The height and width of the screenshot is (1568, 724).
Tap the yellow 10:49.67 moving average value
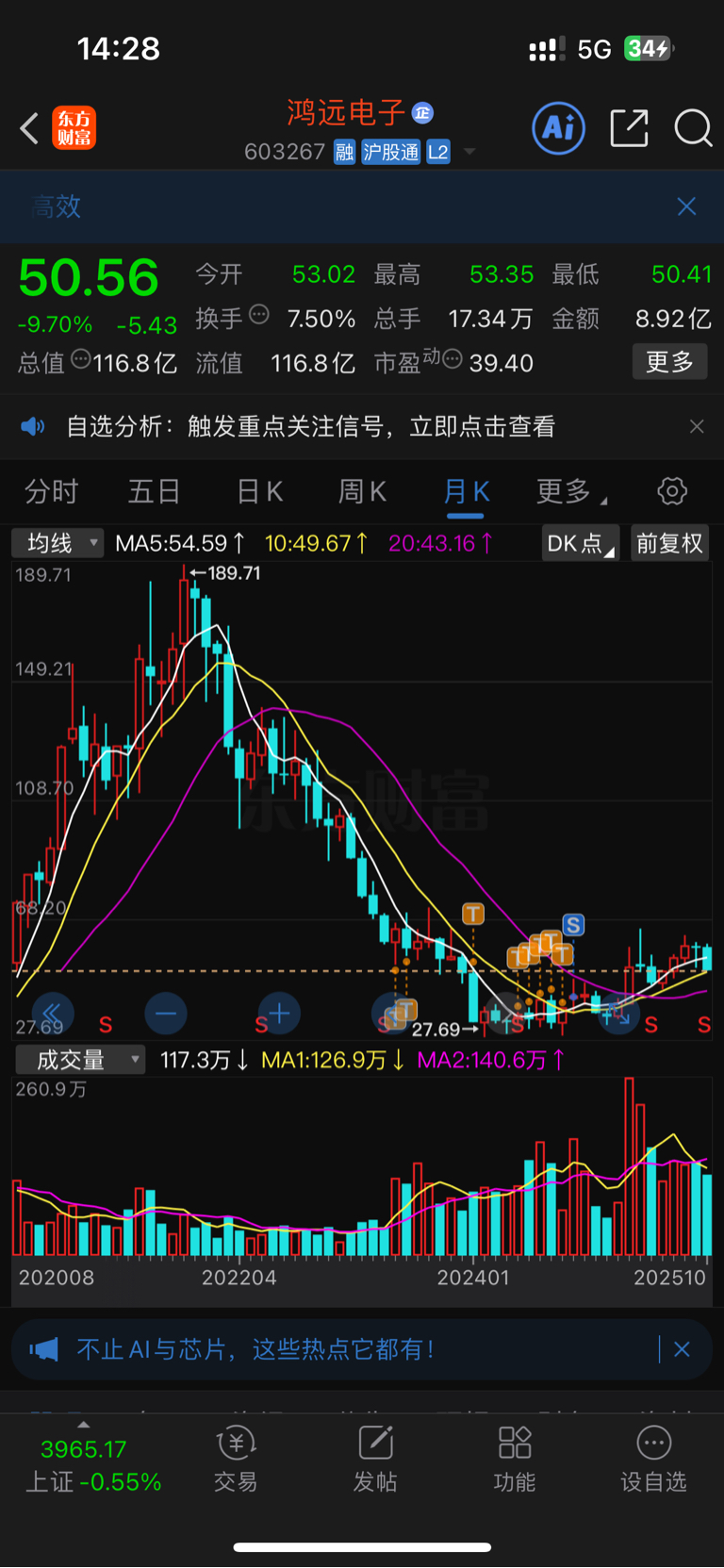[316, 543]
